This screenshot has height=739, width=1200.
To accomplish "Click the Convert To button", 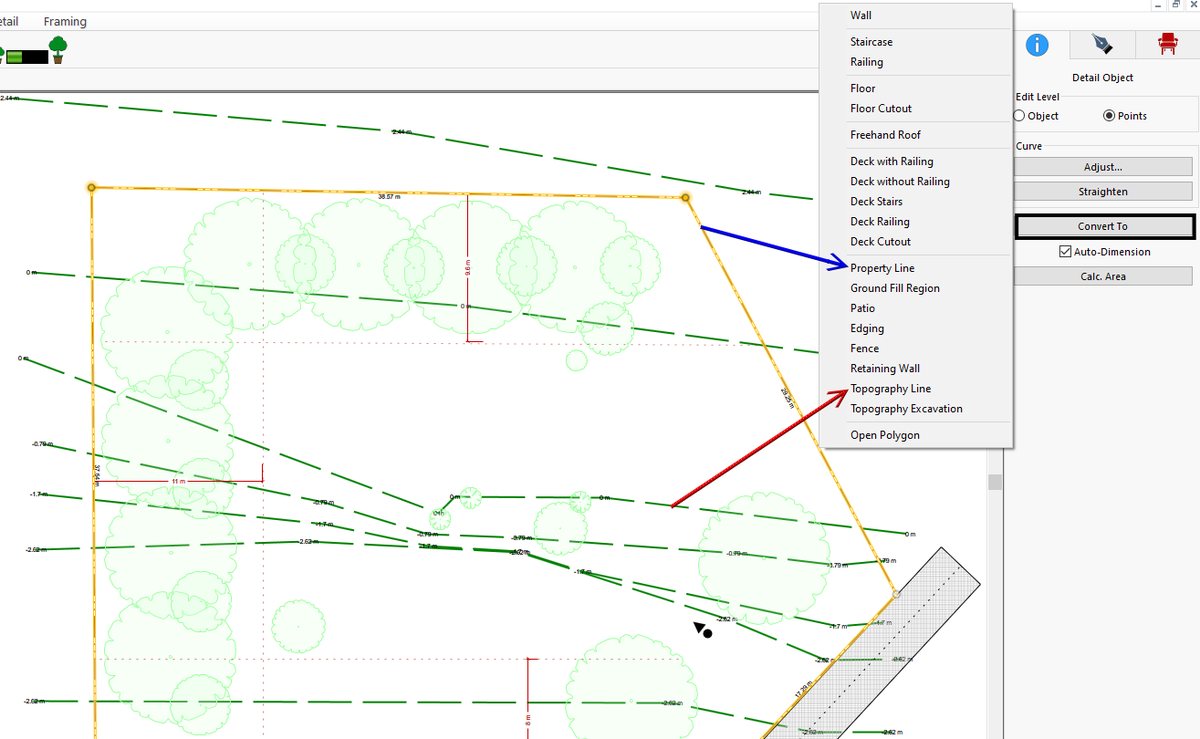I will pos(1103,226).
